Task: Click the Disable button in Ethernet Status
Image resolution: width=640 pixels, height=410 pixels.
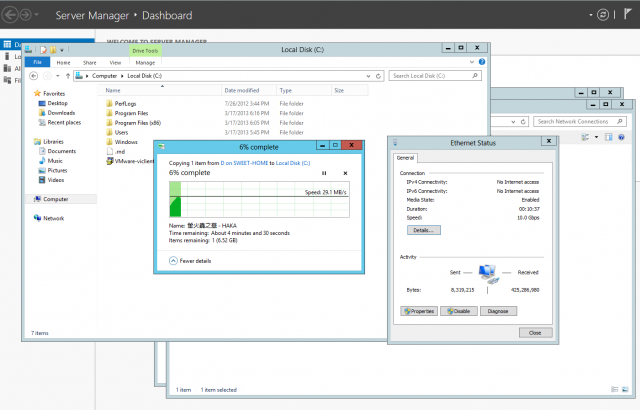Action: point(459,311)
